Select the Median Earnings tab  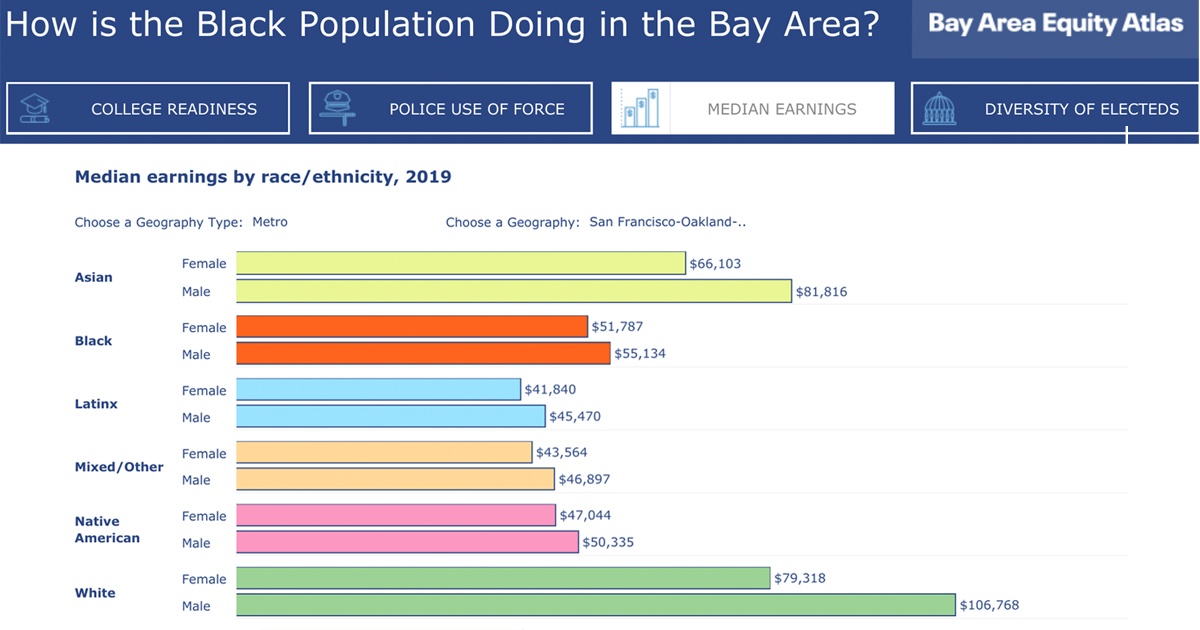781,109
